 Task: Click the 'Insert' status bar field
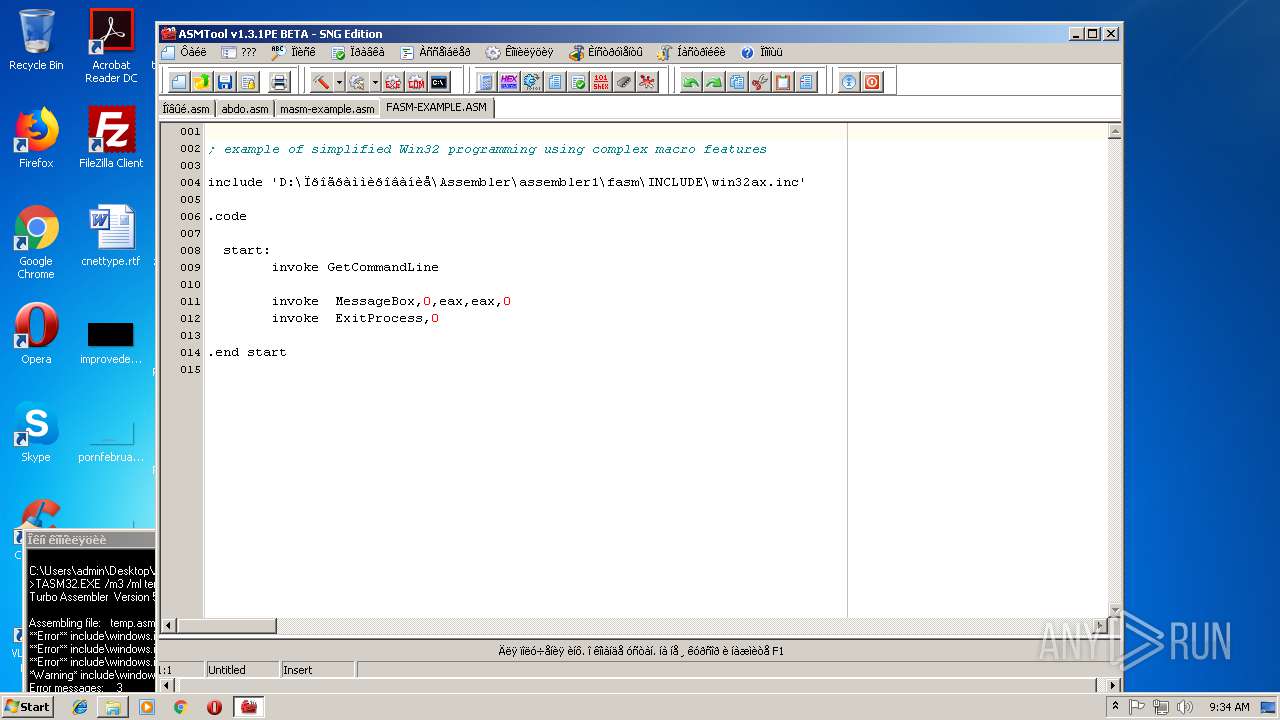pos(317,670)
